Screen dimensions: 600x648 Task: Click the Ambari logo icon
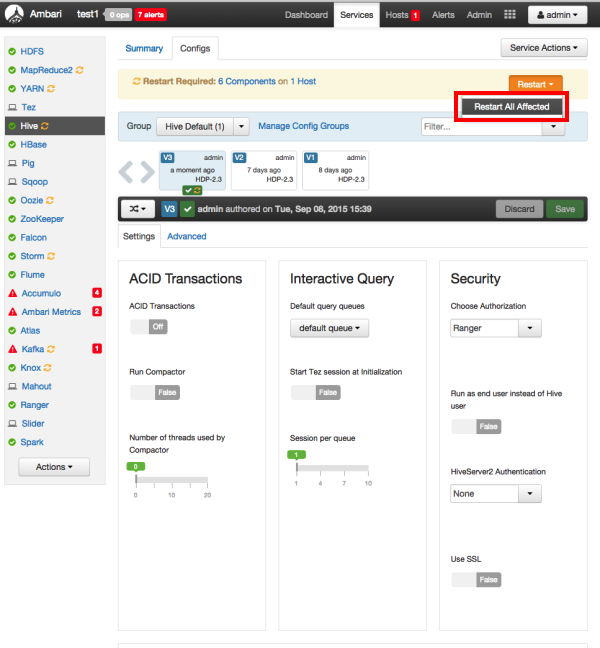click(x=14, y=14)
